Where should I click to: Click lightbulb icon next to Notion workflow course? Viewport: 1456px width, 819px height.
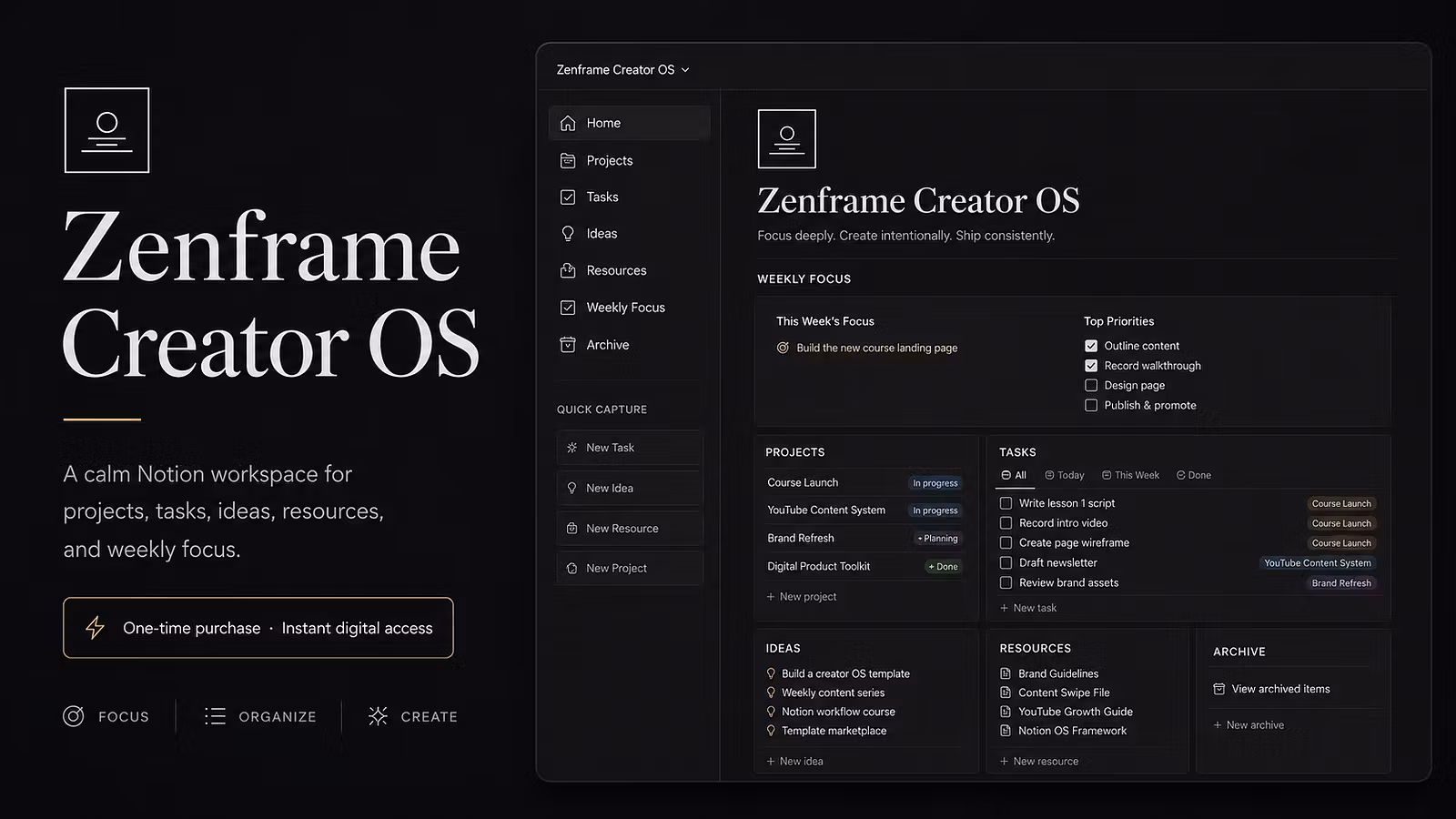(x=771, y=712)
